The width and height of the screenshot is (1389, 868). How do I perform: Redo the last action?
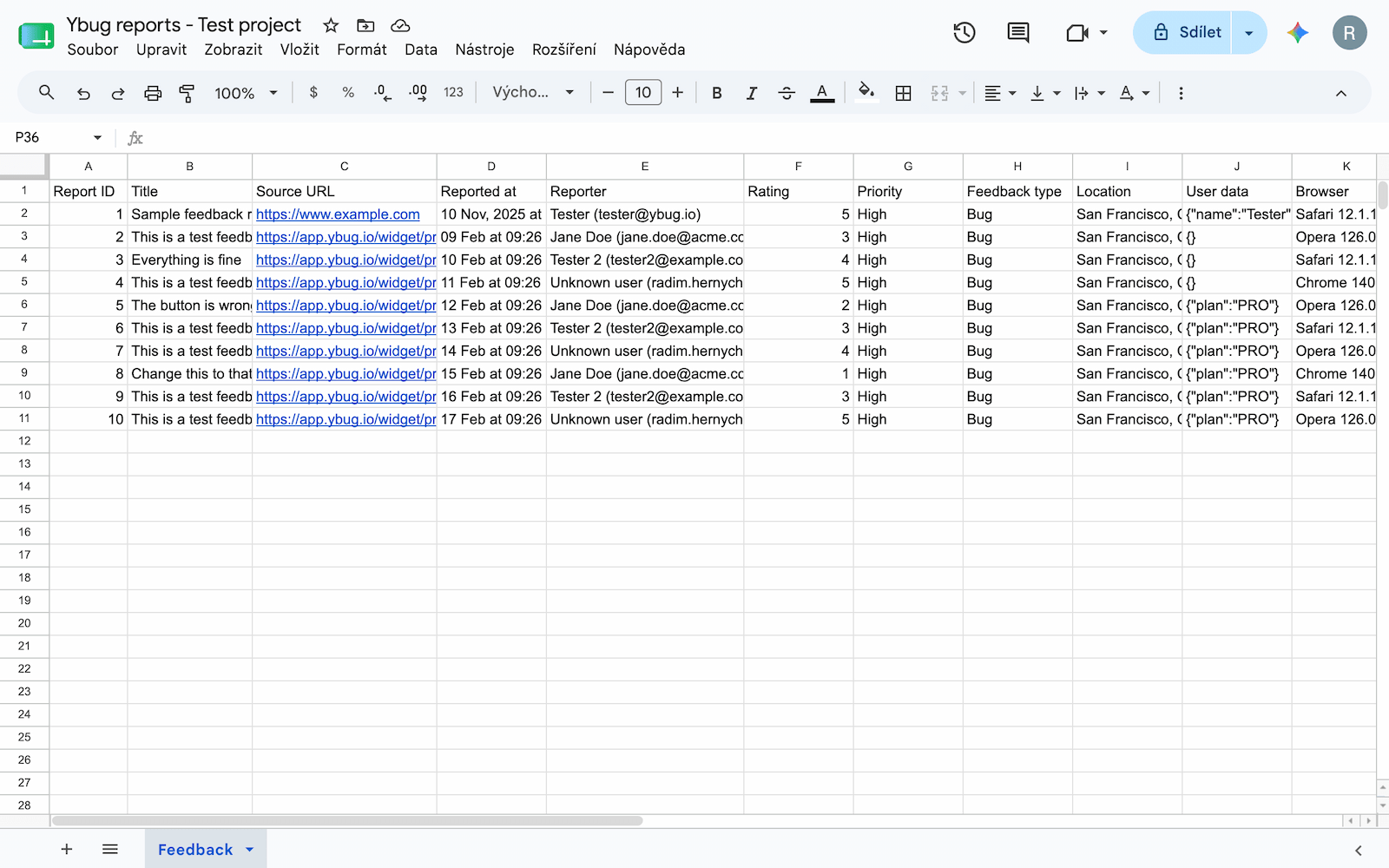(x=118, y=93)
